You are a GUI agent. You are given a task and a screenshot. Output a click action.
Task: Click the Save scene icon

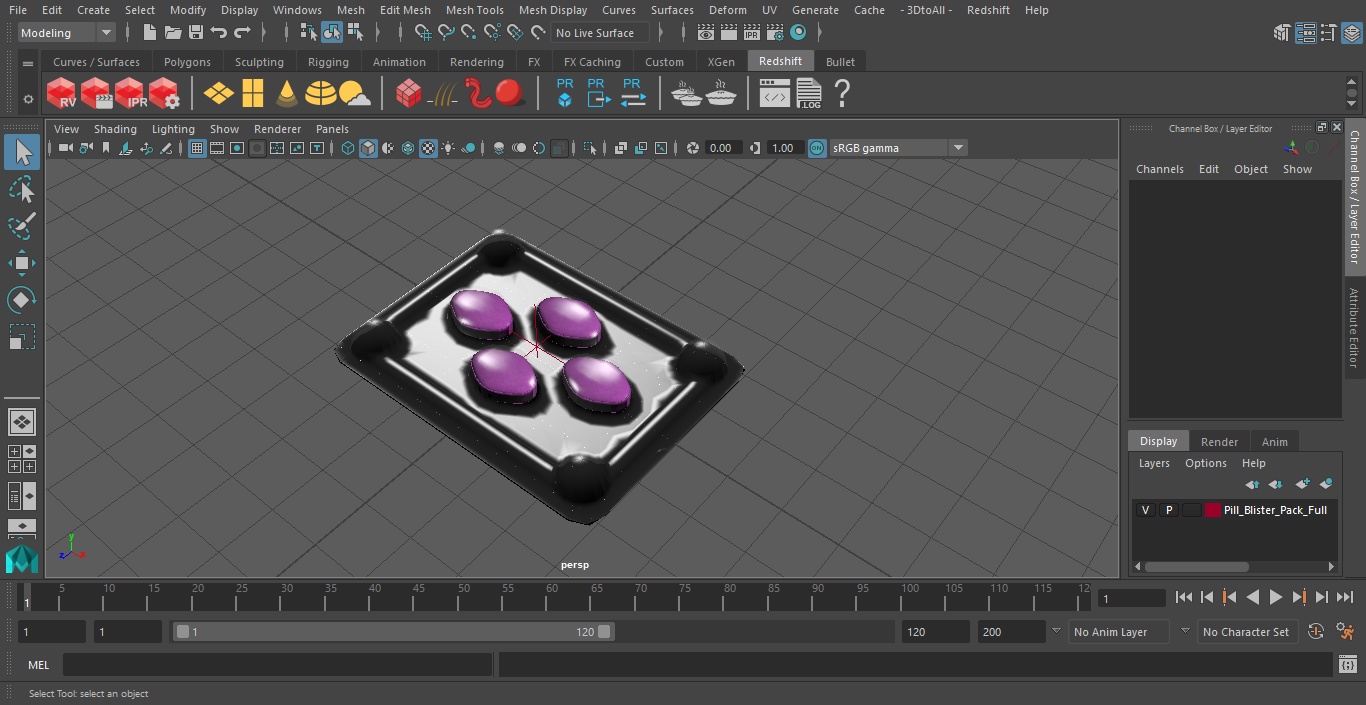point(196,33)
